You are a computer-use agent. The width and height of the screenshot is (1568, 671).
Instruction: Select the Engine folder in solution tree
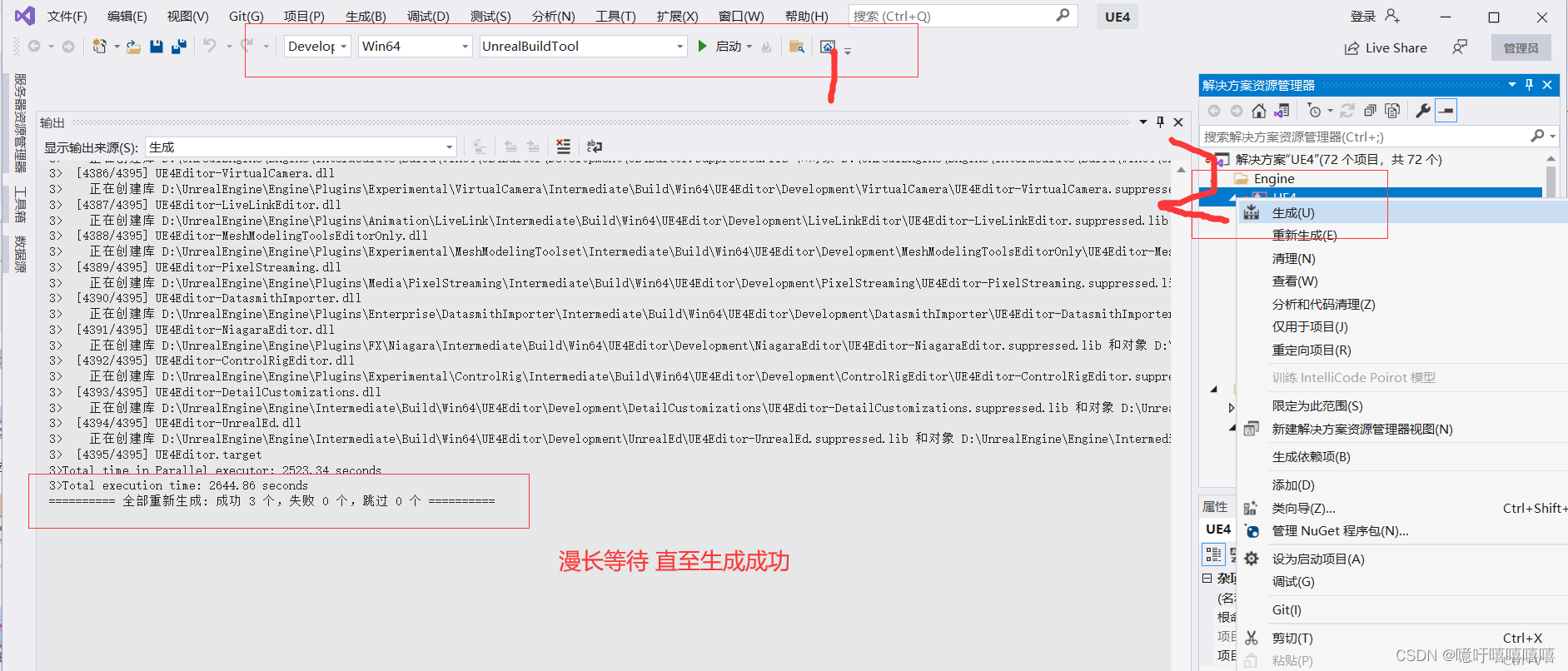[1274, 179]
